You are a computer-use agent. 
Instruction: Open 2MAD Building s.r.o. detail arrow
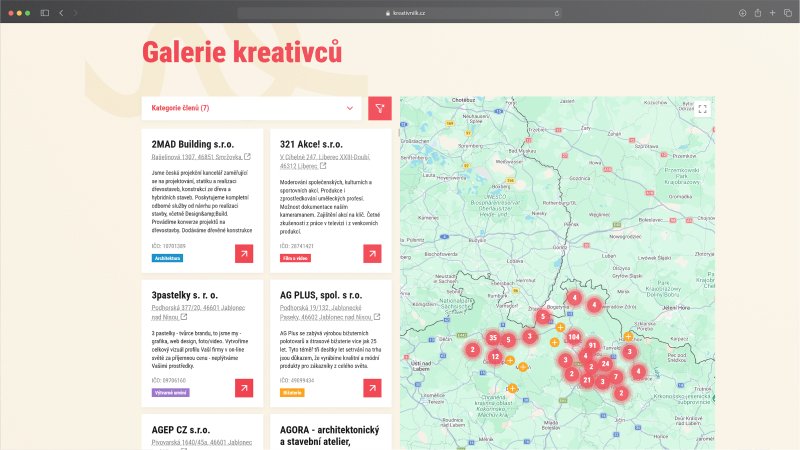click(x=244, y=254)
